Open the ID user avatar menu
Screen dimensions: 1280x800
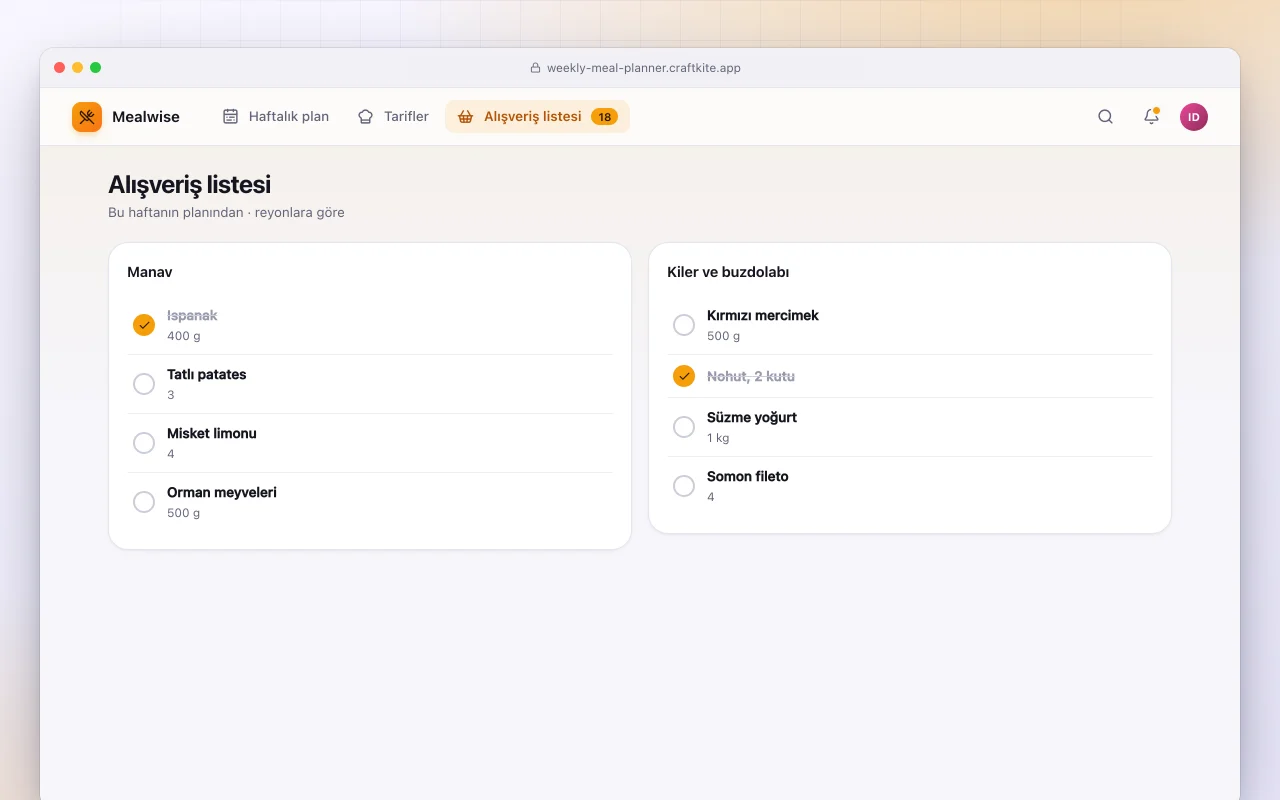1194,117
